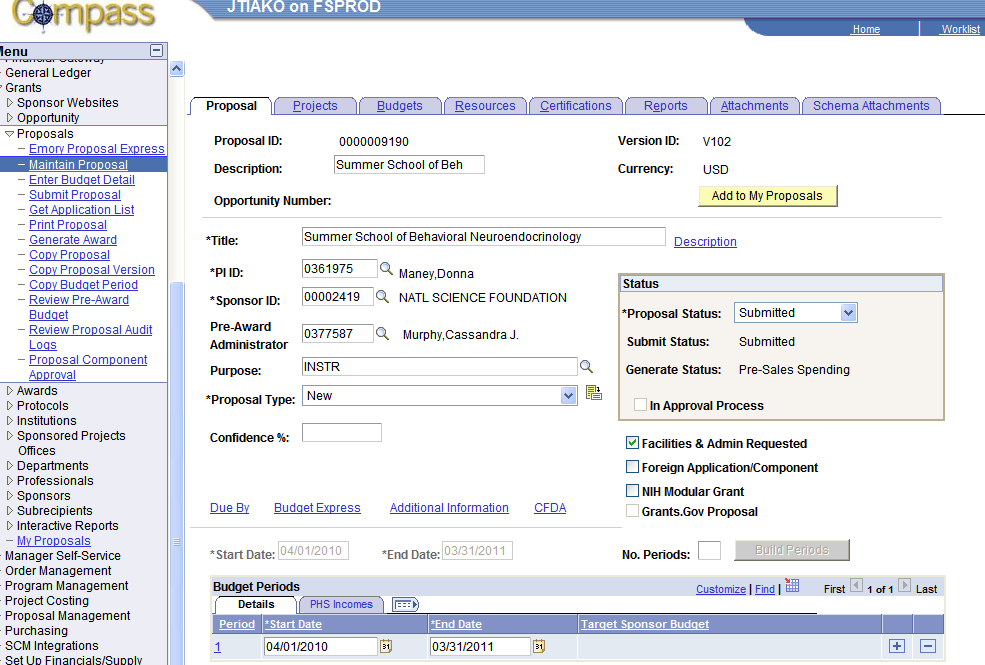Viewport: 985px width, 665px height.
Task: Switch to the Budgets tab
Action: pos(400,105)
